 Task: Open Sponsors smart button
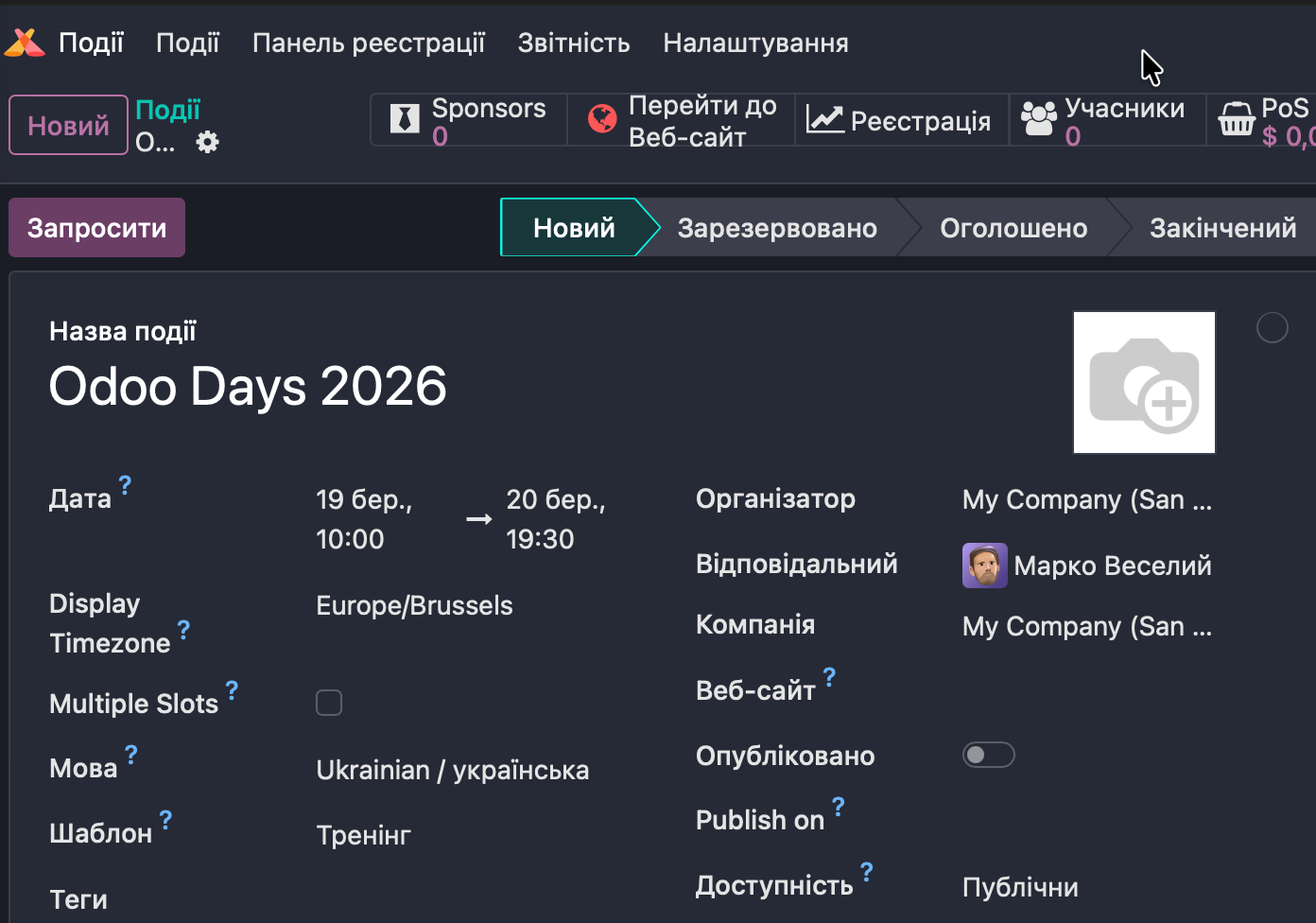(469, 120)
